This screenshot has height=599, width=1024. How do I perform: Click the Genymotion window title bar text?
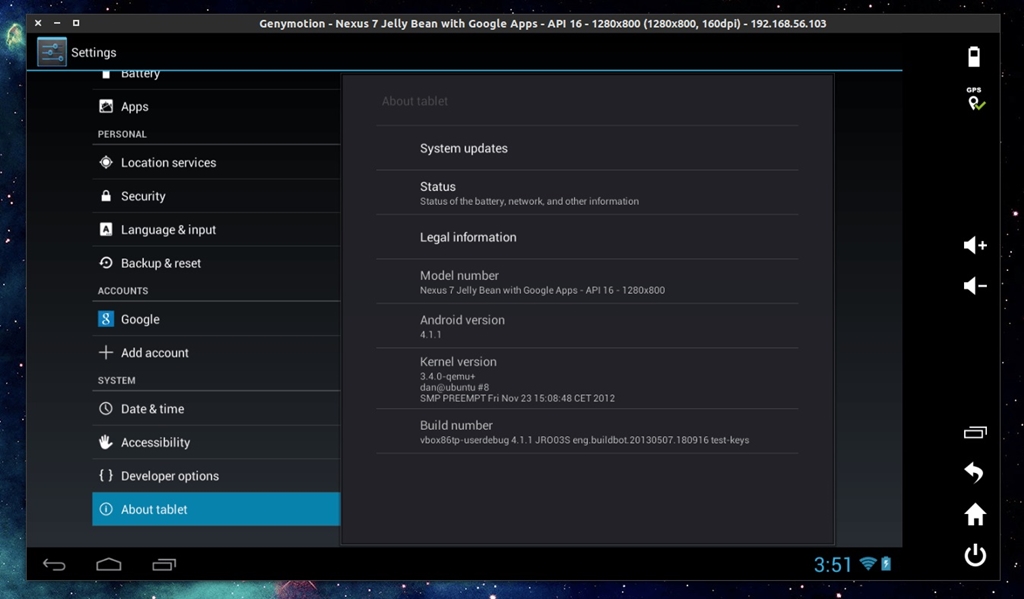(x=542, y=24)
